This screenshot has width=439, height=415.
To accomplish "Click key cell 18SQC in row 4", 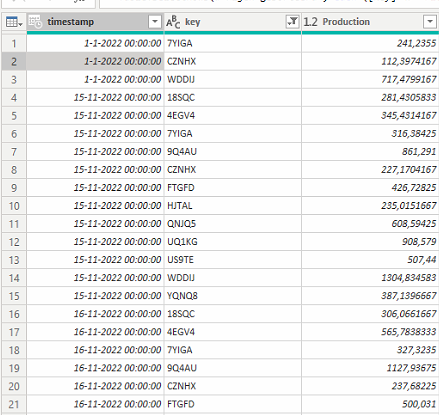I will click(x=233, y=97).
